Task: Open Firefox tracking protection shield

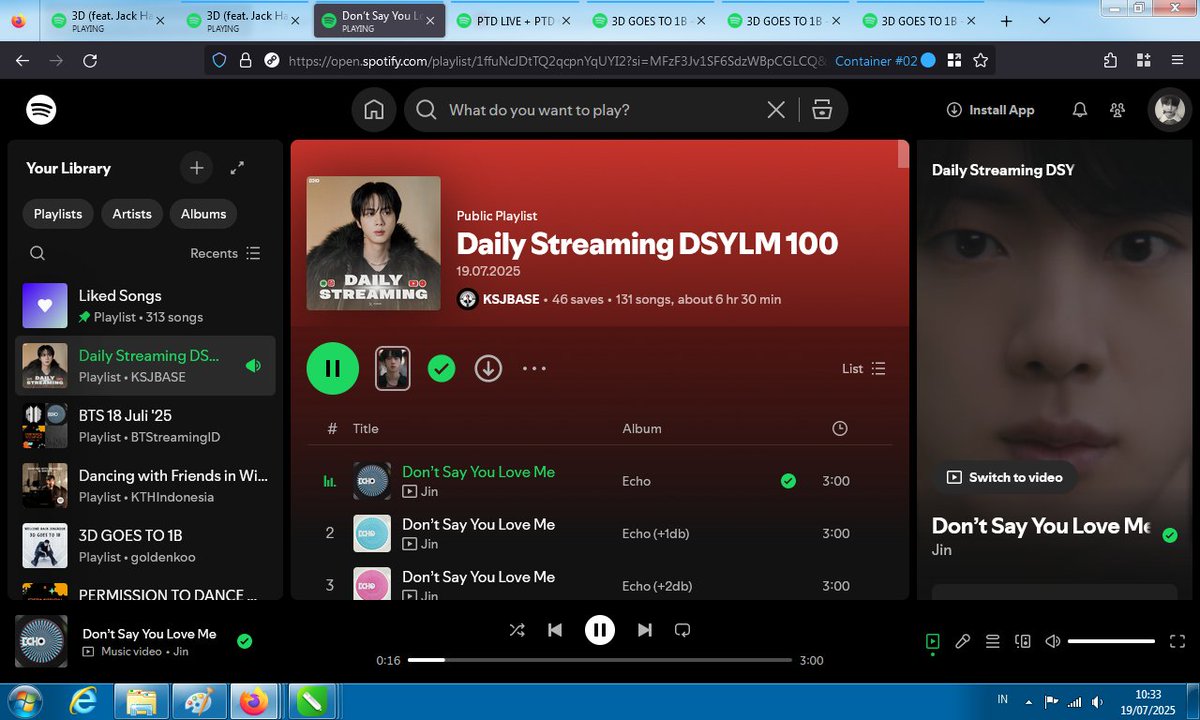Action: click(x=221, y=61)
